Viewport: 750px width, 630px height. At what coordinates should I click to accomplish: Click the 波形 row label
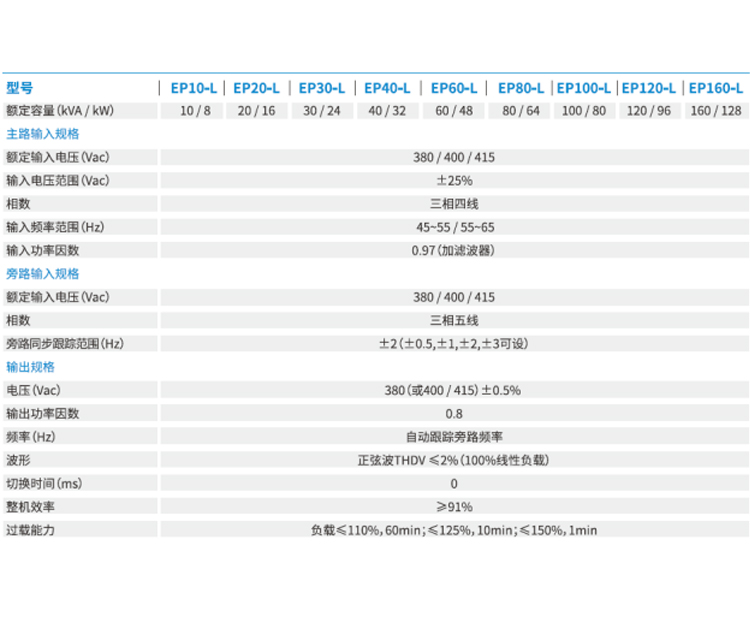(18, 460)
